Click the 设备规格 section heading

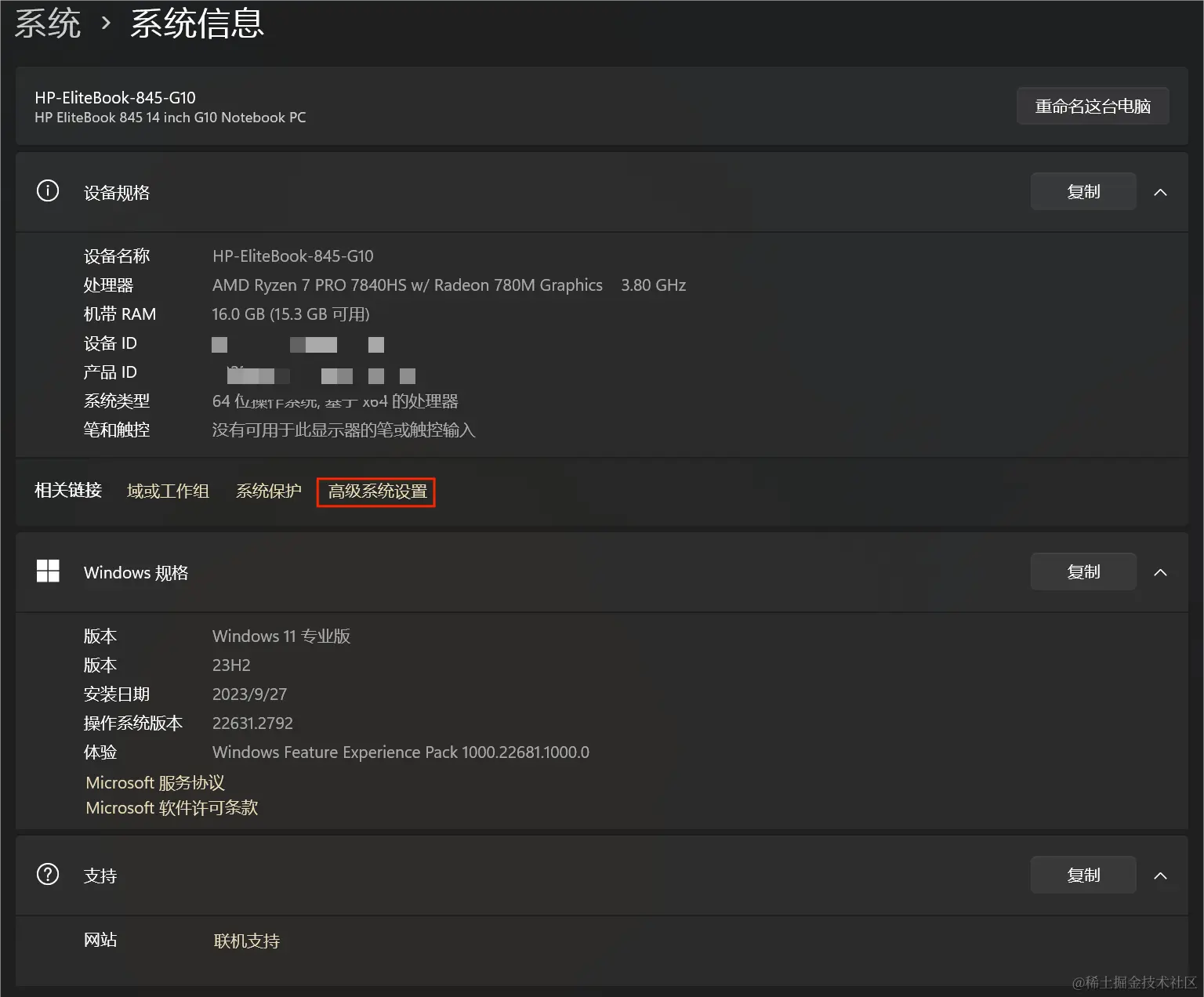click(x=117, y=193)
